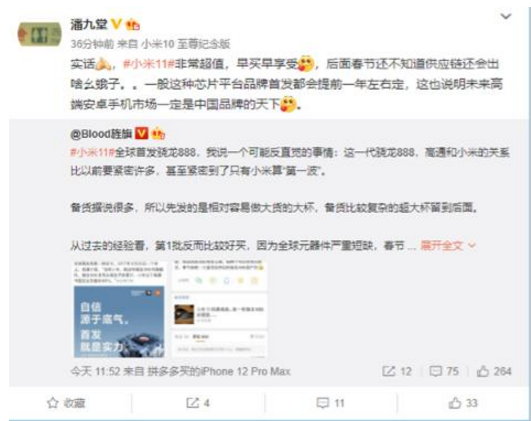Screen dimensions: 531x421
Task: Open the second screenshot thumbnail image
Action: click(219, 309)
